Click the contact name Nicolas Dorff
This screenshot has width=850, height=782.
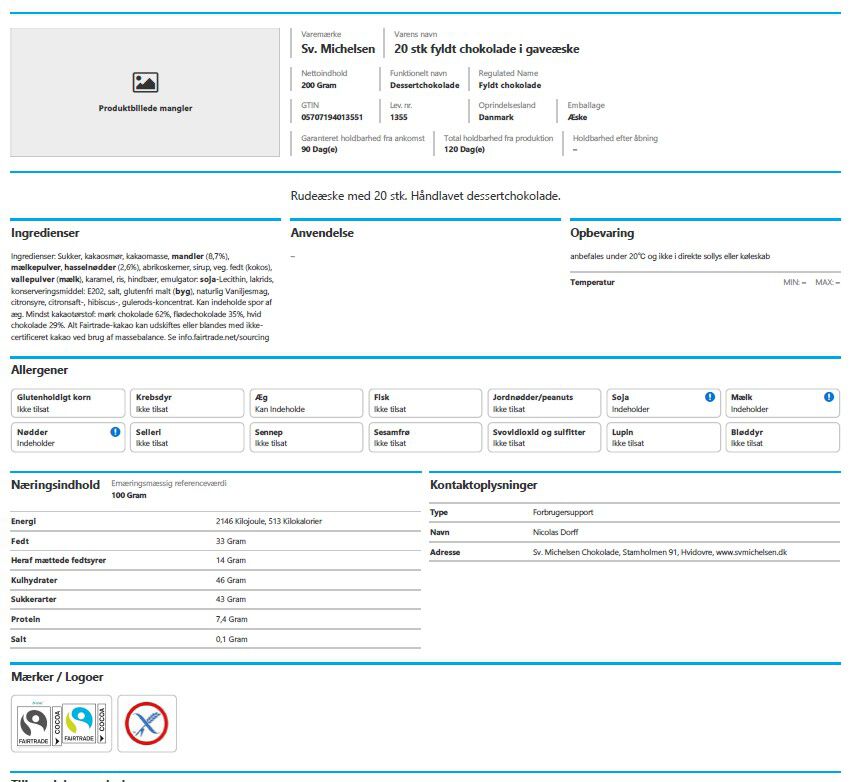pos(555,532)
